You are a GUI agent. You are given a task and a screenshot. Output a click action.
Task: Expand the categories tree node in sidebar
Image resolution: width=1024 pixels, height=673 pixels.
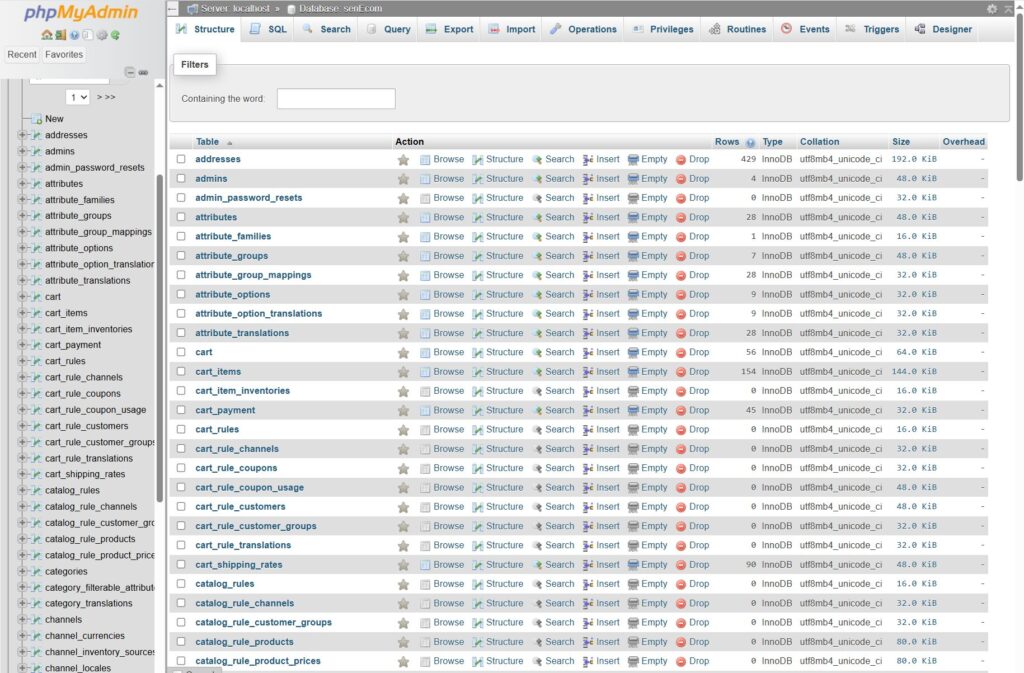pos(22,572)
